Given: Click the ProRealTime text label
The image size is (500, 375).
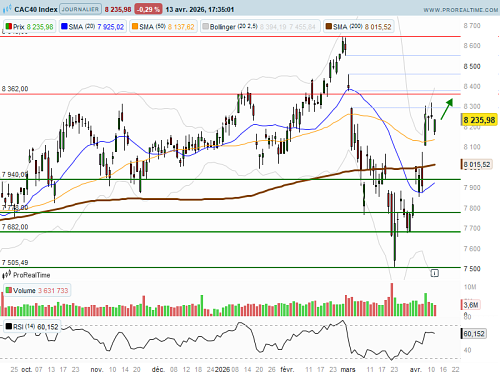Looking at the screenshot, I should pyautogui.click(x=32, y=275).
